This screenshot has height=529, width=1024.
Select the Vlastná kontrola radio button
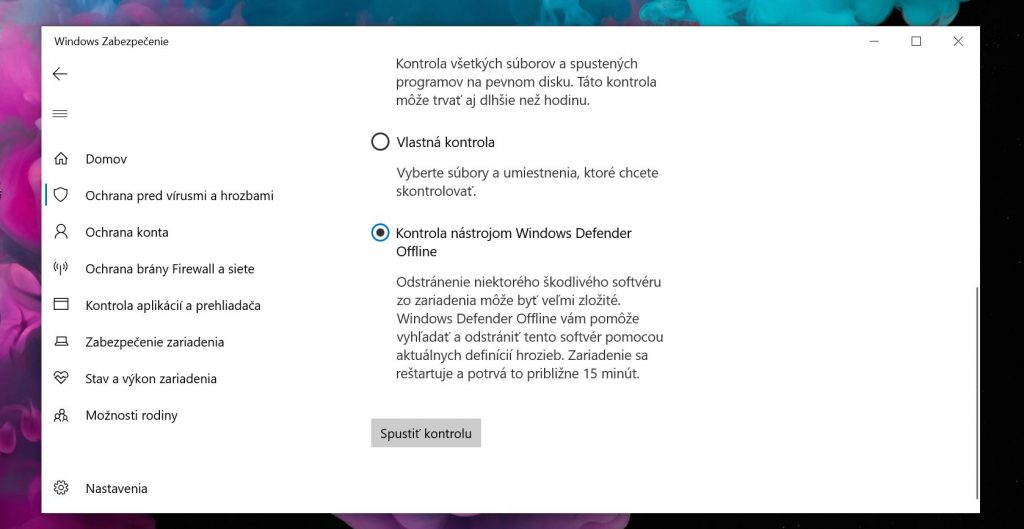pyautogui.click(x=380, y=142)
